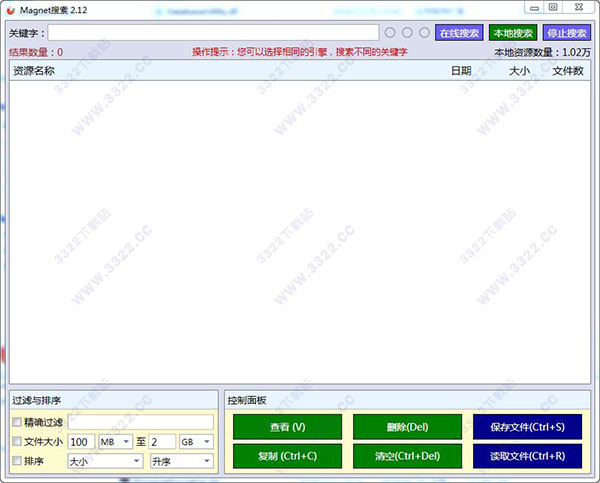Enable the 精确过滤 checkbox
600x483 pixels.
(17, 422)
